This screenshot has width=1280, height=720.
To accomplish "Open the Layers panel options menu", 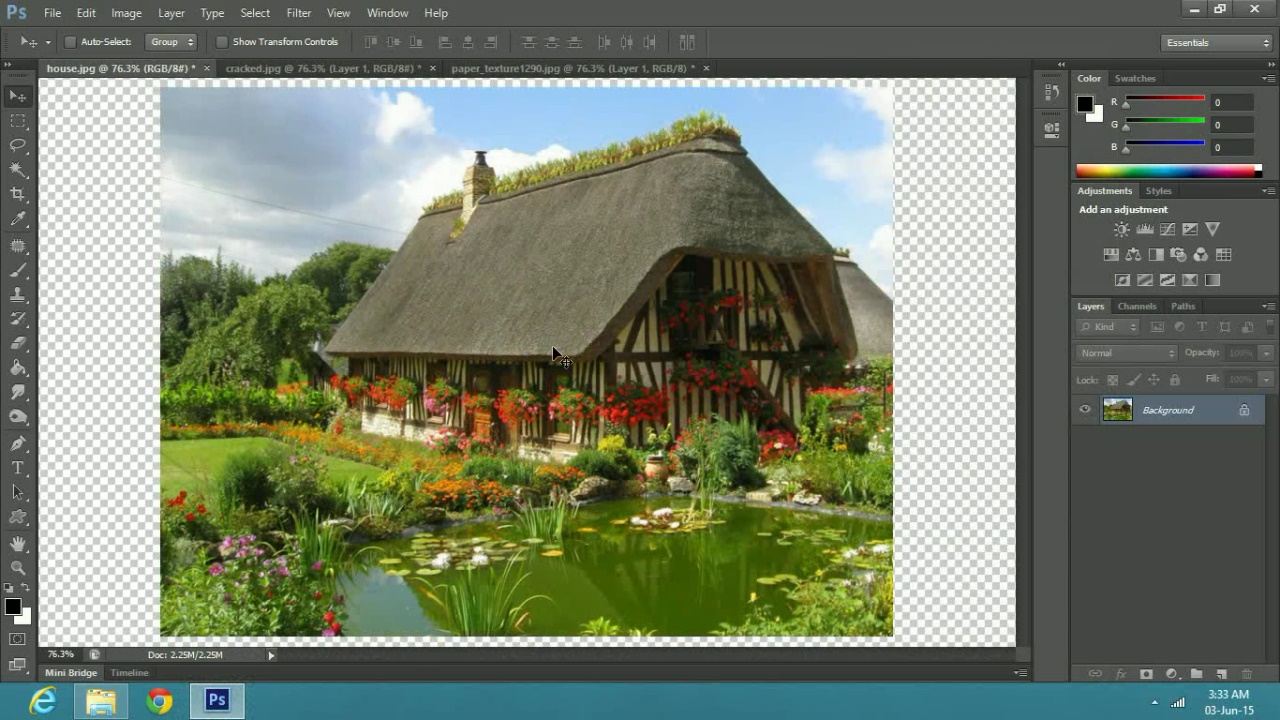I will tap(1268, 306).
